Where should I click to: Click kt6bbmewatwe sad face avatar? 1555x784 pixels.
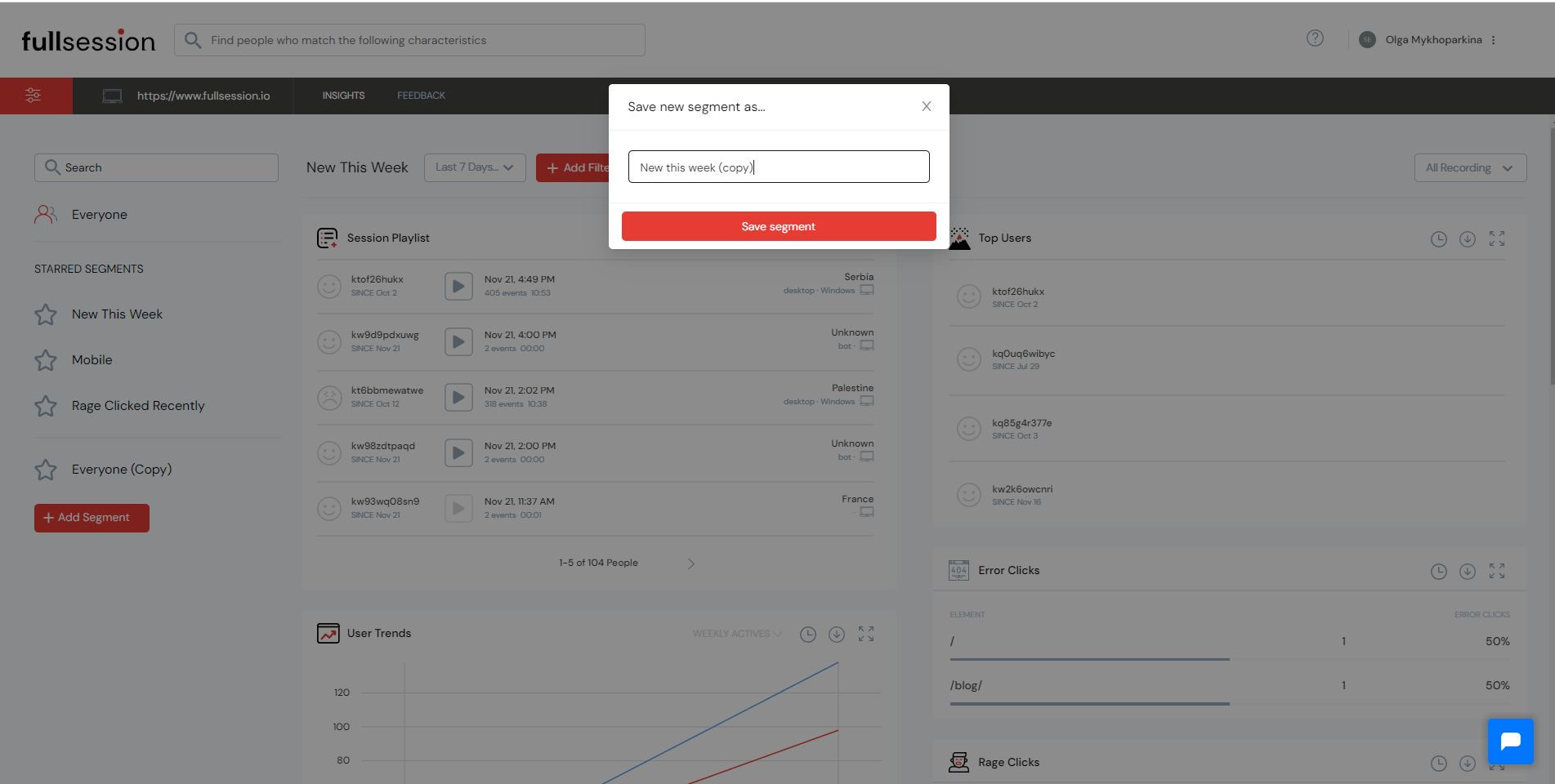[329, 398]
